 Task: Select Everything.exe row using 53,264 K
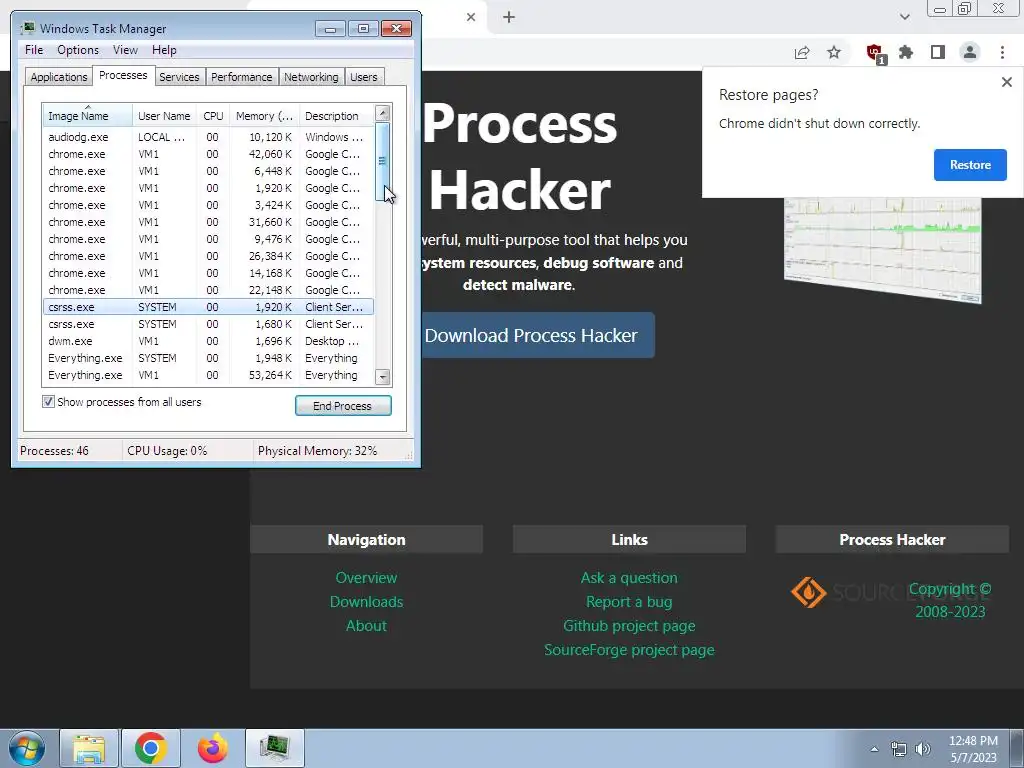tap(208, 375)
